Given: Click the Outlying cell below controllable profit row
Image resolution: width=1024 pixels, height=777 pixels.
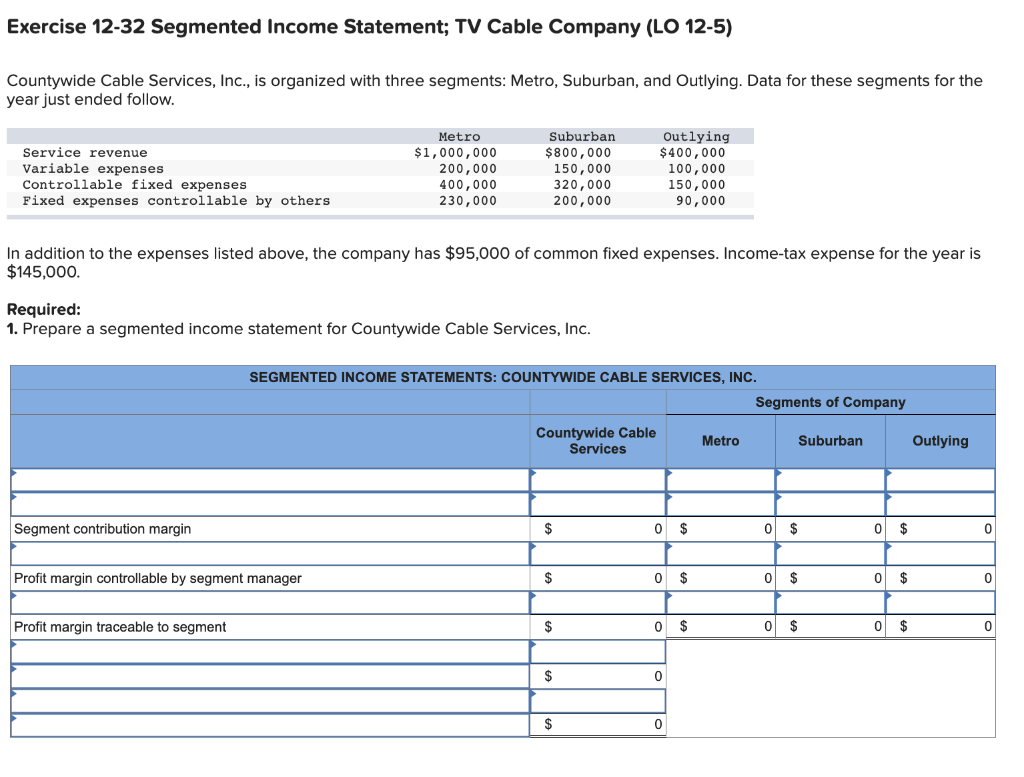Looking at the screenshot, I should (940, 602).
